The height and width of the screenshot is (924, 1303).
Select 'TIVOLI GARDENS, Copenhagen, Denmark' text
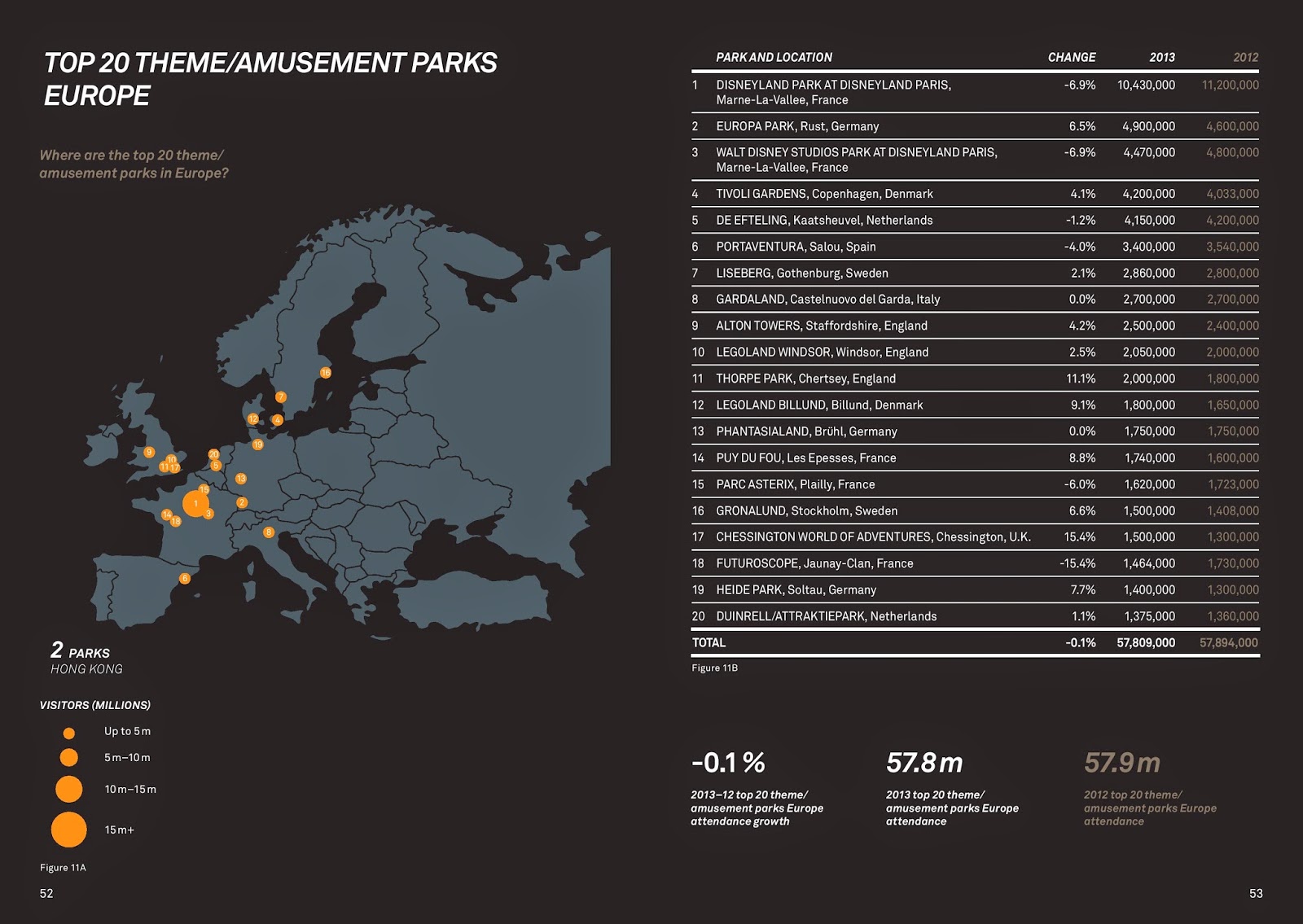click(x=824, y=194)
